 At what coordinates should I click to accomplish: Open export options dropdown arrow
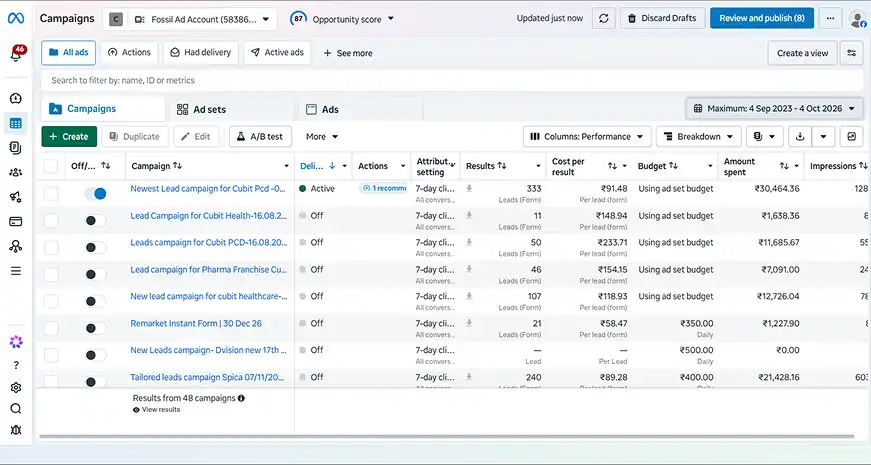(x=823, y=137)
